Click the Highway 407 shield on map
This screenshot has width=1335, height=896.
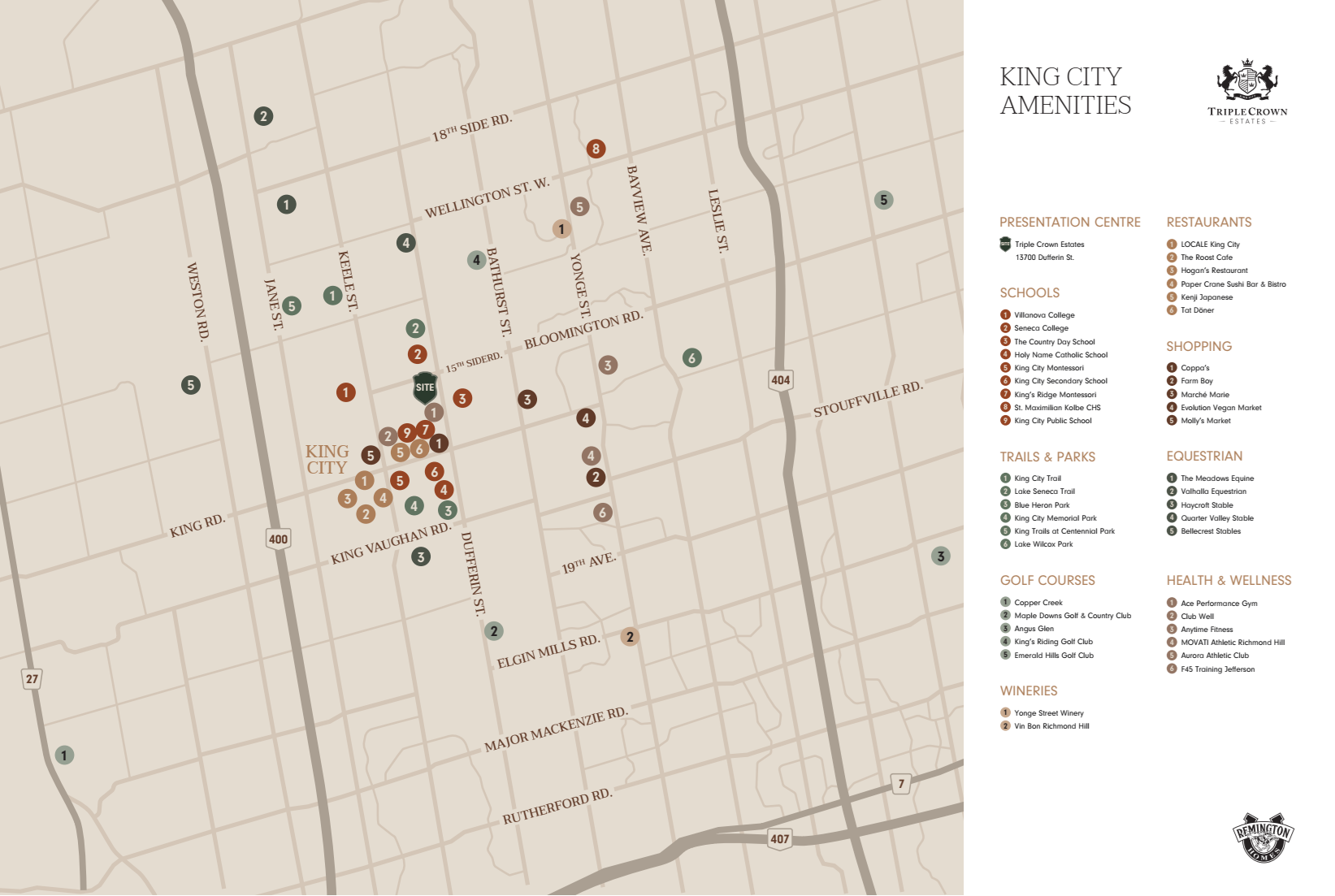[780, 839]
